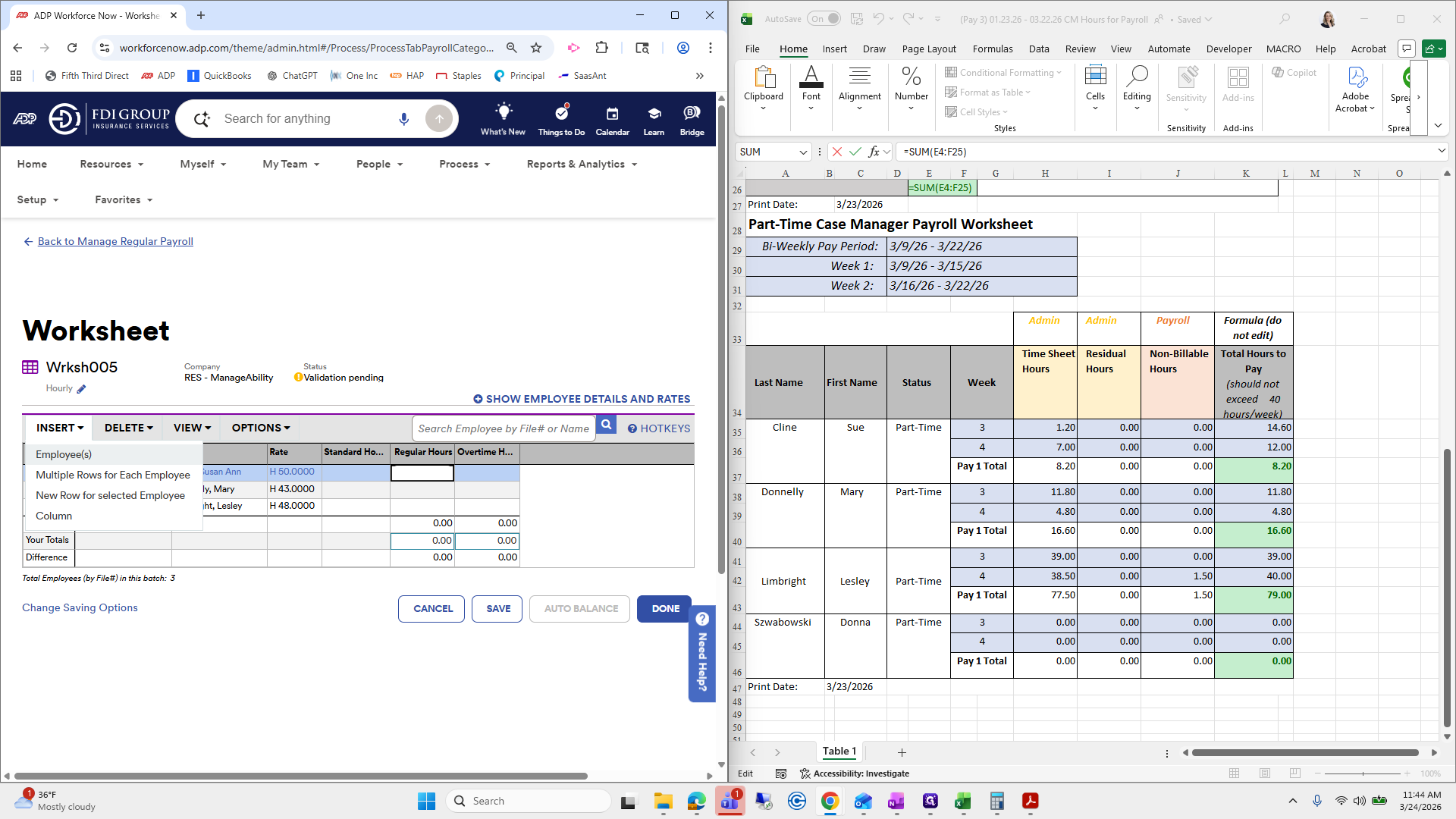The height and width of the screenshot is (819, 1456).
Task: Open the Excel Name Box dropdown arrow
Action: tap(803, 152)
